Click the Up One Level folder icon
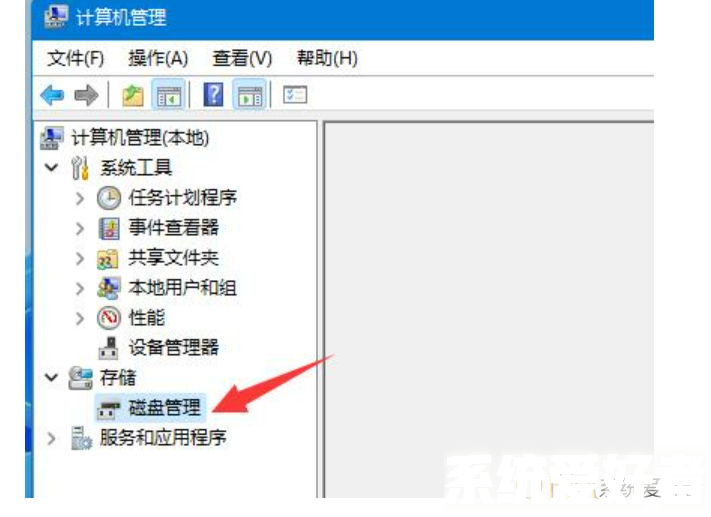The width and height of the screenshot is (711, 517). 133,95
